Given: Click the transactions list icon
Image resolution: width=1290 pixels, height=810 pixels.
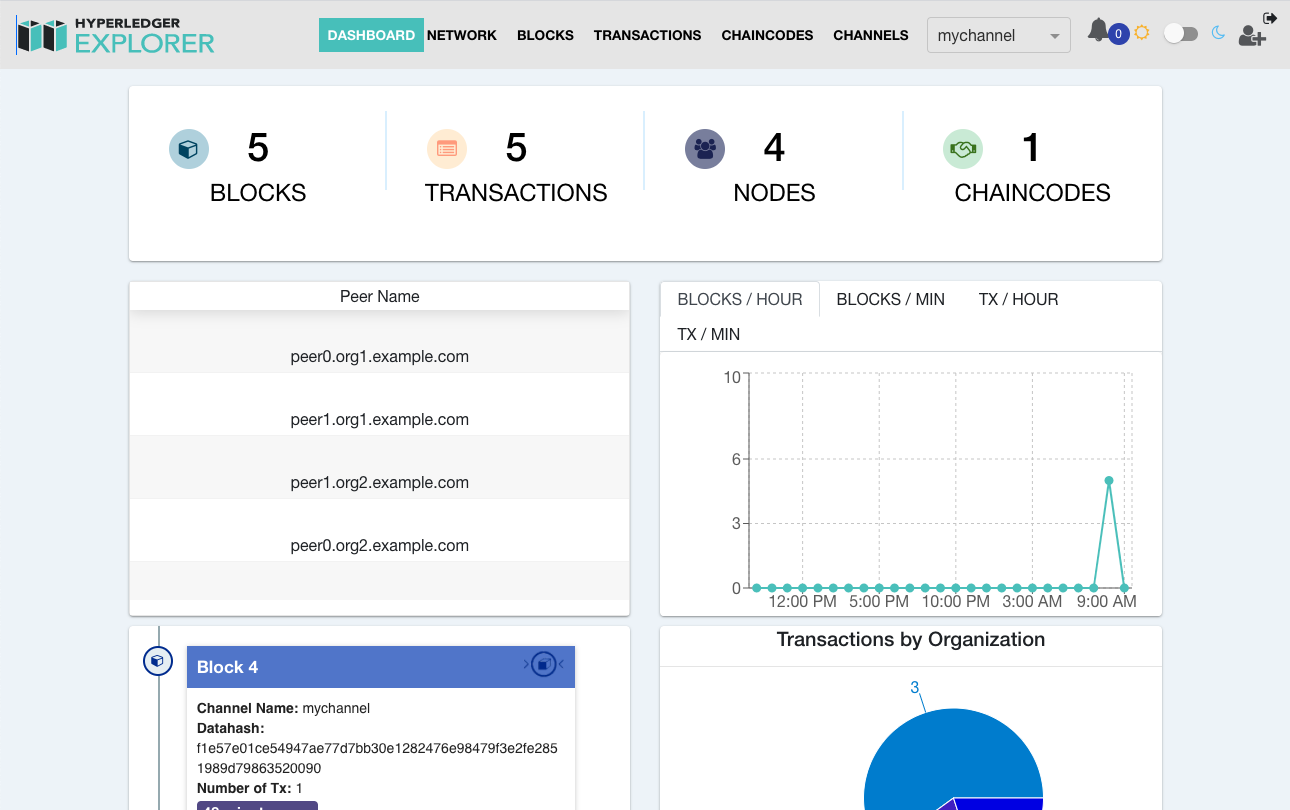Looking at the screenshot, I should click(447, 149).
